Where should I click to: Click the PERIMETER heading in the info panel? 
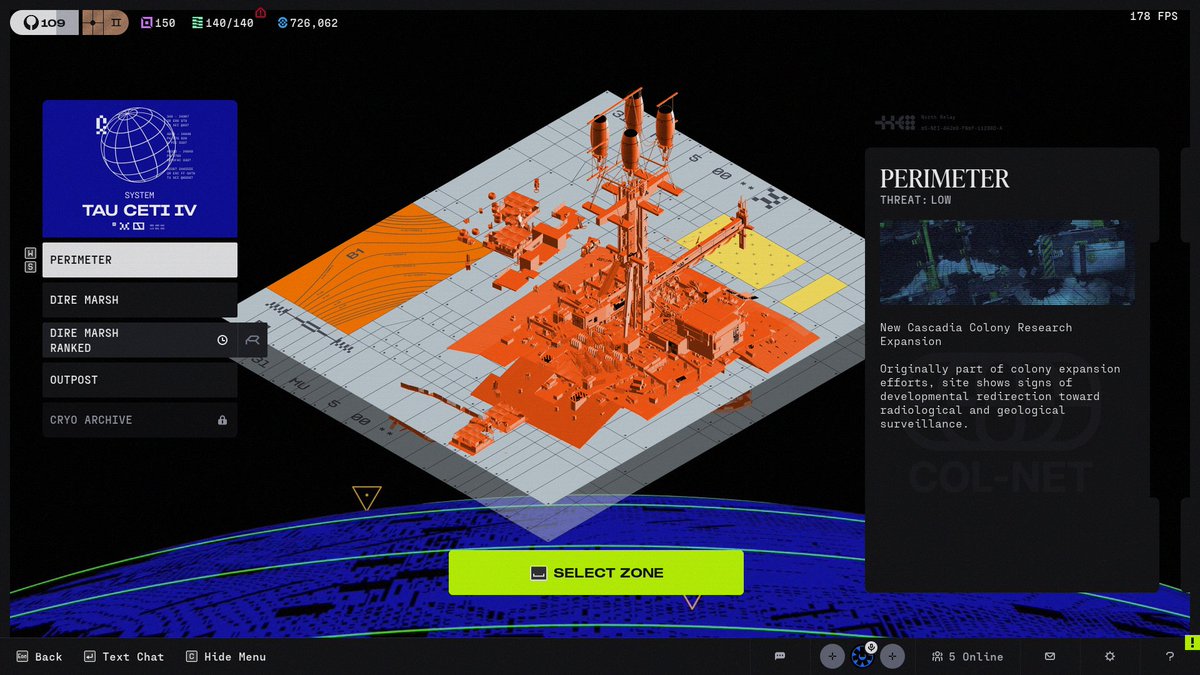945,179
